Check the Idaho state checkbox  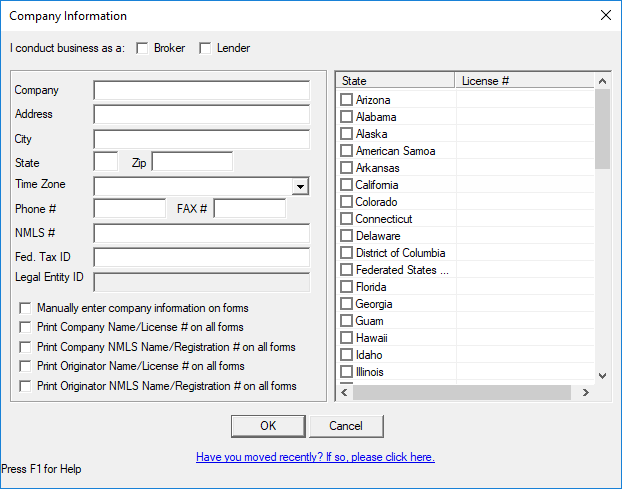346,355
